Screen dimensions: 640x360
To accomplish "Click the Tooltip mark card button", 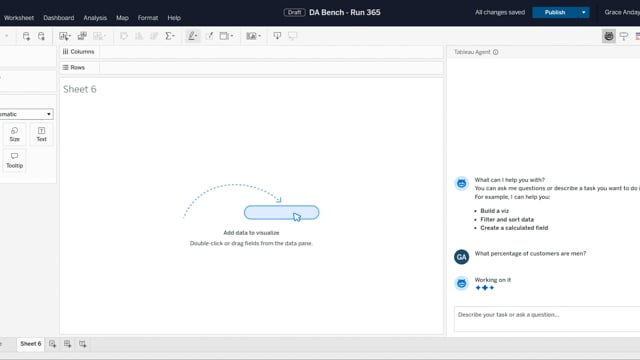I will [14, 160].
